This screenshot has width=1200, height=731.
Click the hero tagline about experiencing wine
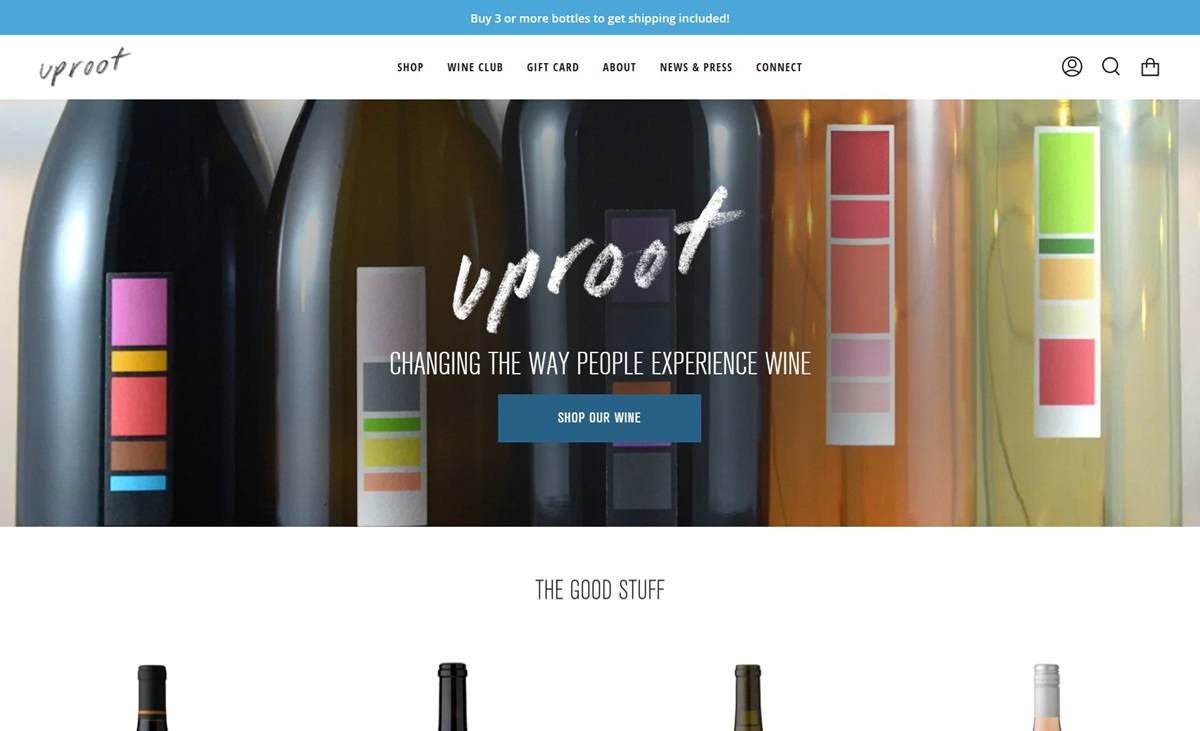pos(600,363)
